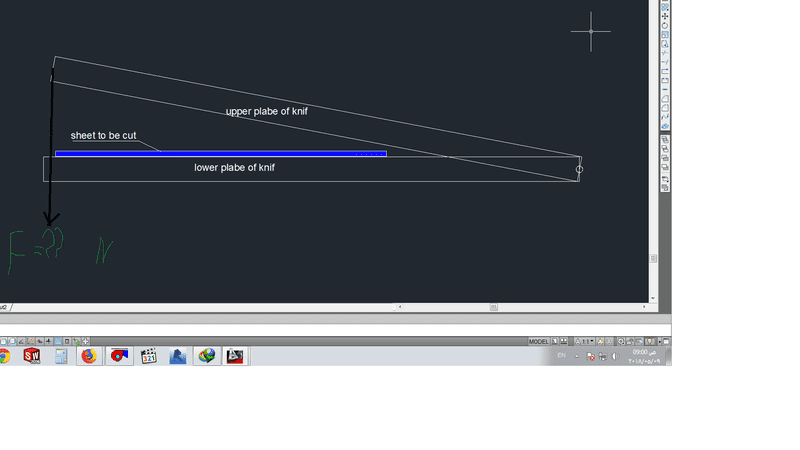The image size is (800, 450).
Task: Click the MODEL space button
Action: [x=539, y=341]
